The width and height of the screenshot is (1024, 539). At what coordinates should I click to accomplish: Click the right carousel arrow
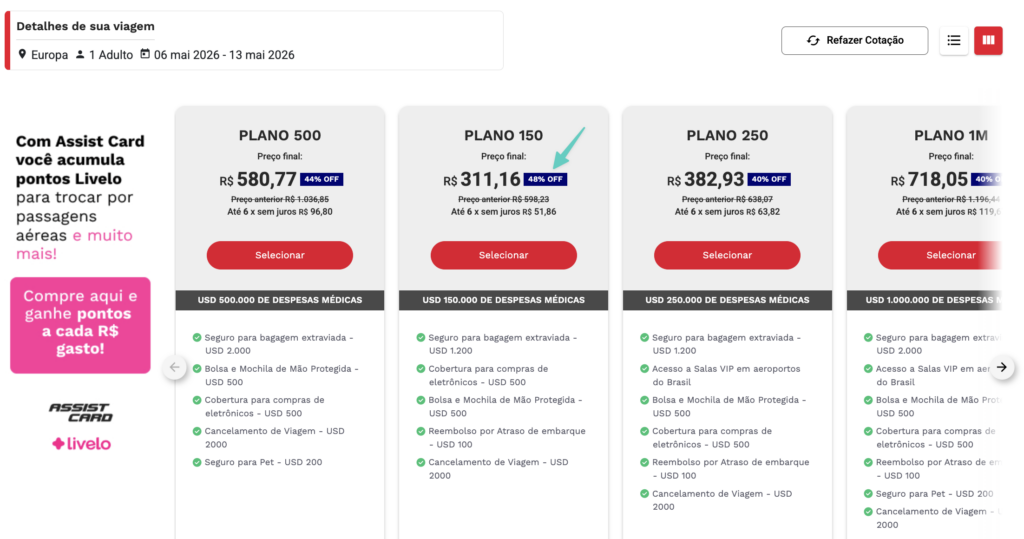tap(1002, 368)
